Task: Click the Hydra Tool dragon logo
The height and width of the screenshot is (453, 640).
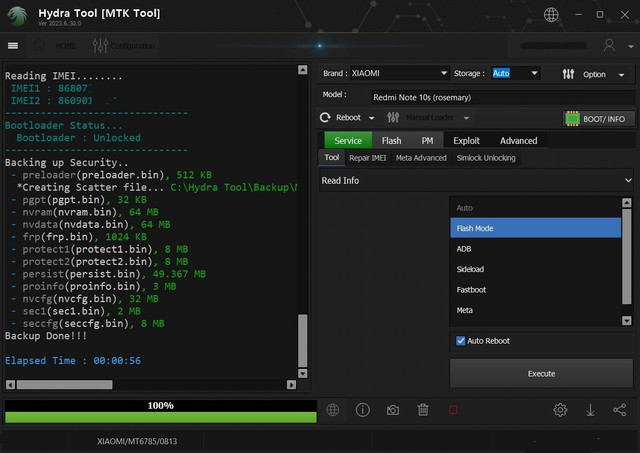Action: (x=17, y=16)
